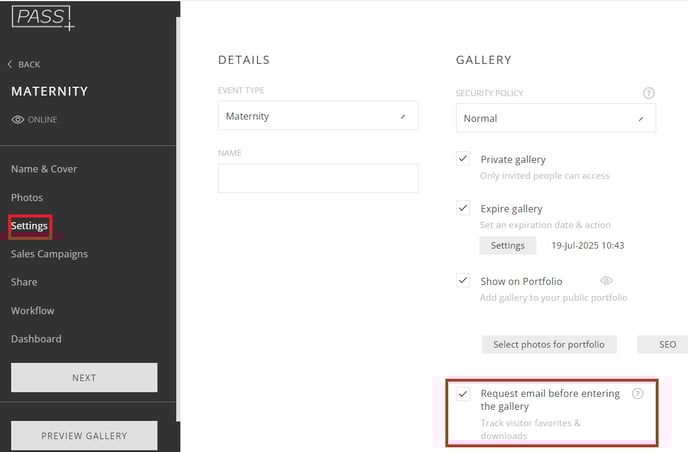688x452 pixels.
Task: Click the PREVIEW GALLERY button
Action: [84, 435]
